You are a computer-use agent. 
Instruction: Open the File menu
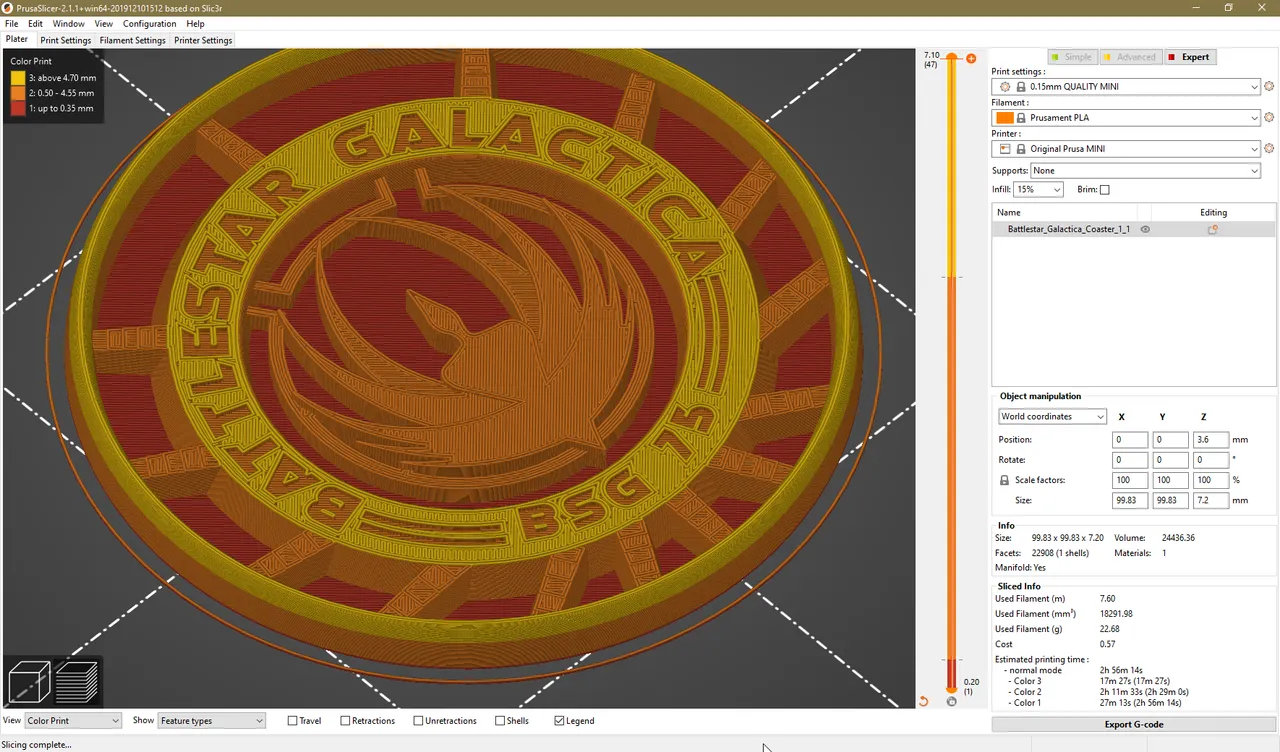(11, 24)
